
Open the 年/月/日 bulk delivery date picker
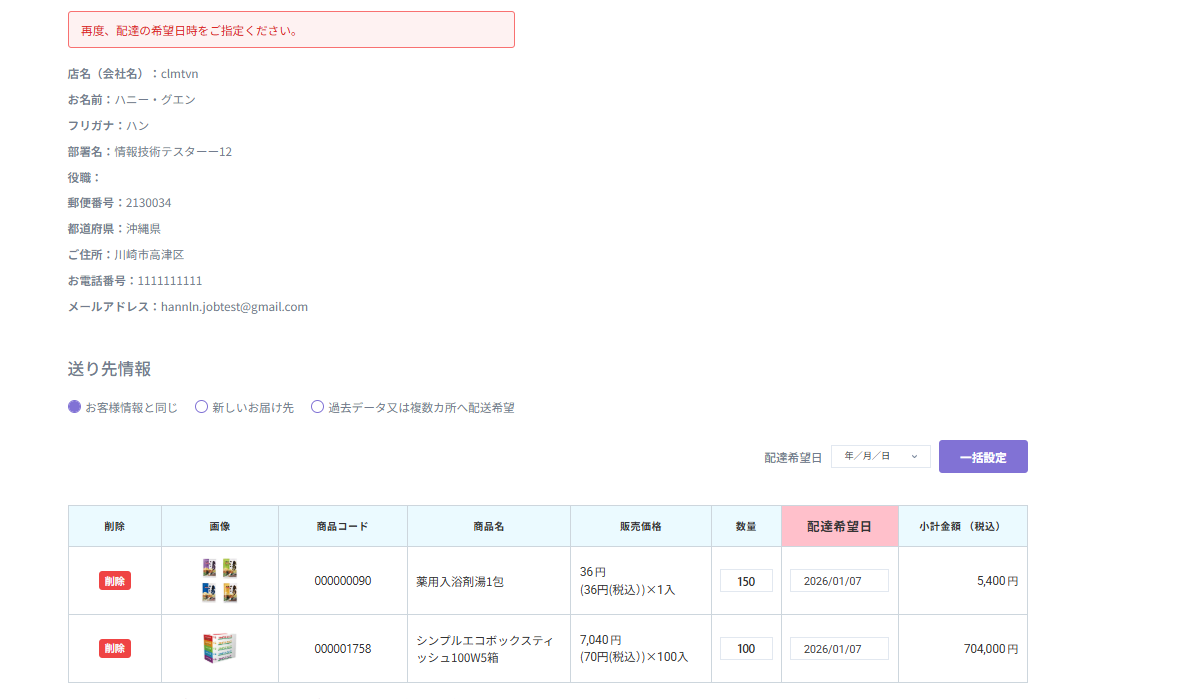tap(880, 457)
